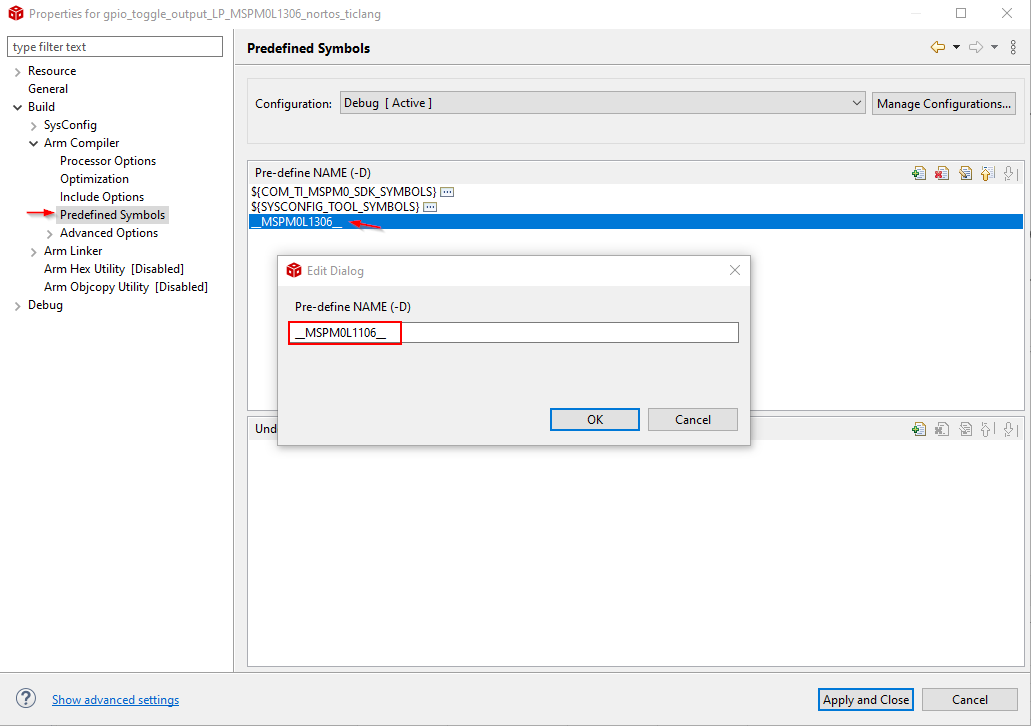Close the Edit Dialog with its X
The image size is (1031, 726).
pos(735,270)
